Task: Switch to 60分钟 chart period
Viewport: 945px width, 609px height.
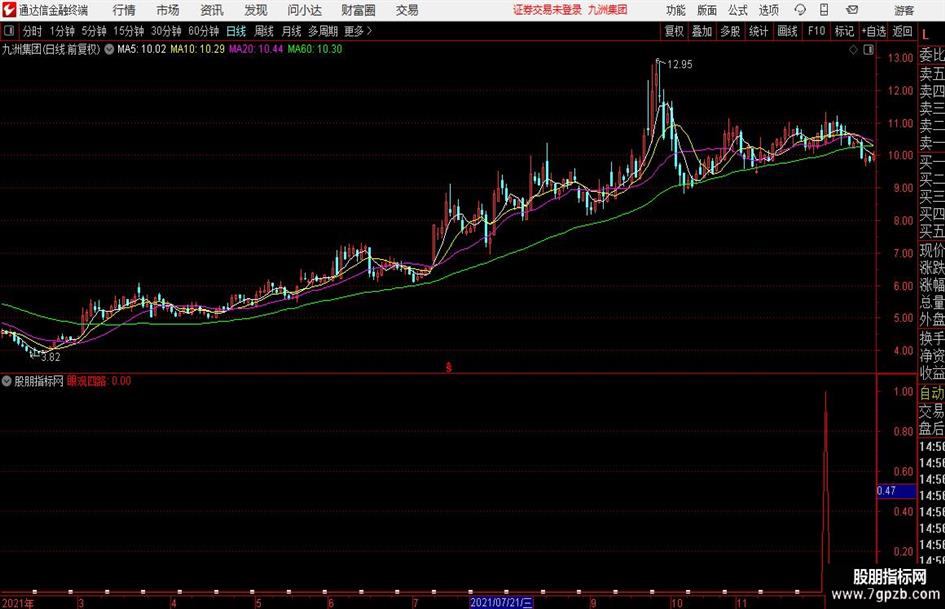Action: (203, 31)
